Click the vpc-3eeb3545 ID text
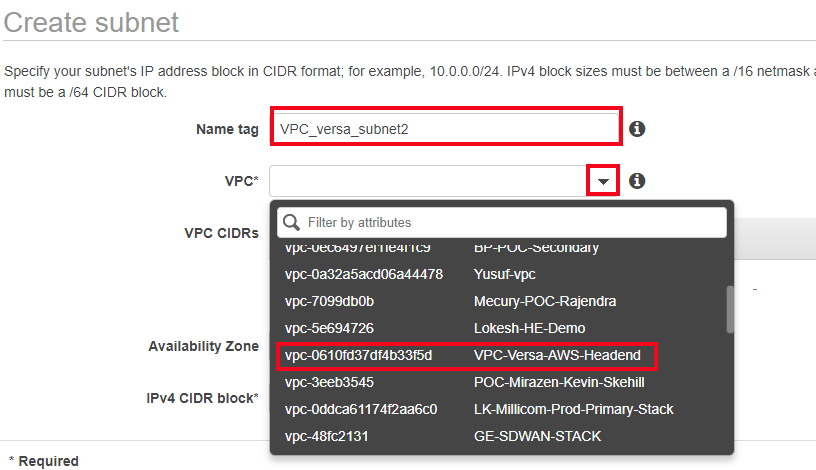Viewport: 816px width, 470px height. click(329, 383)
